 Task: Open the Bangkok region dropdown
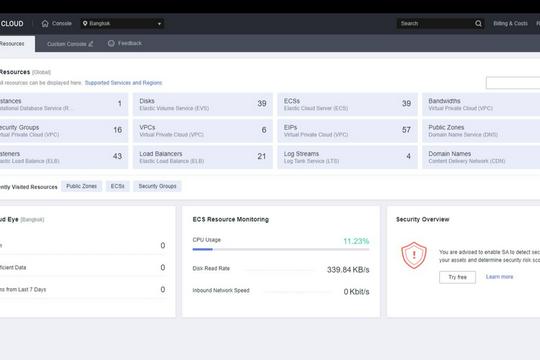[x=122, y=23]
